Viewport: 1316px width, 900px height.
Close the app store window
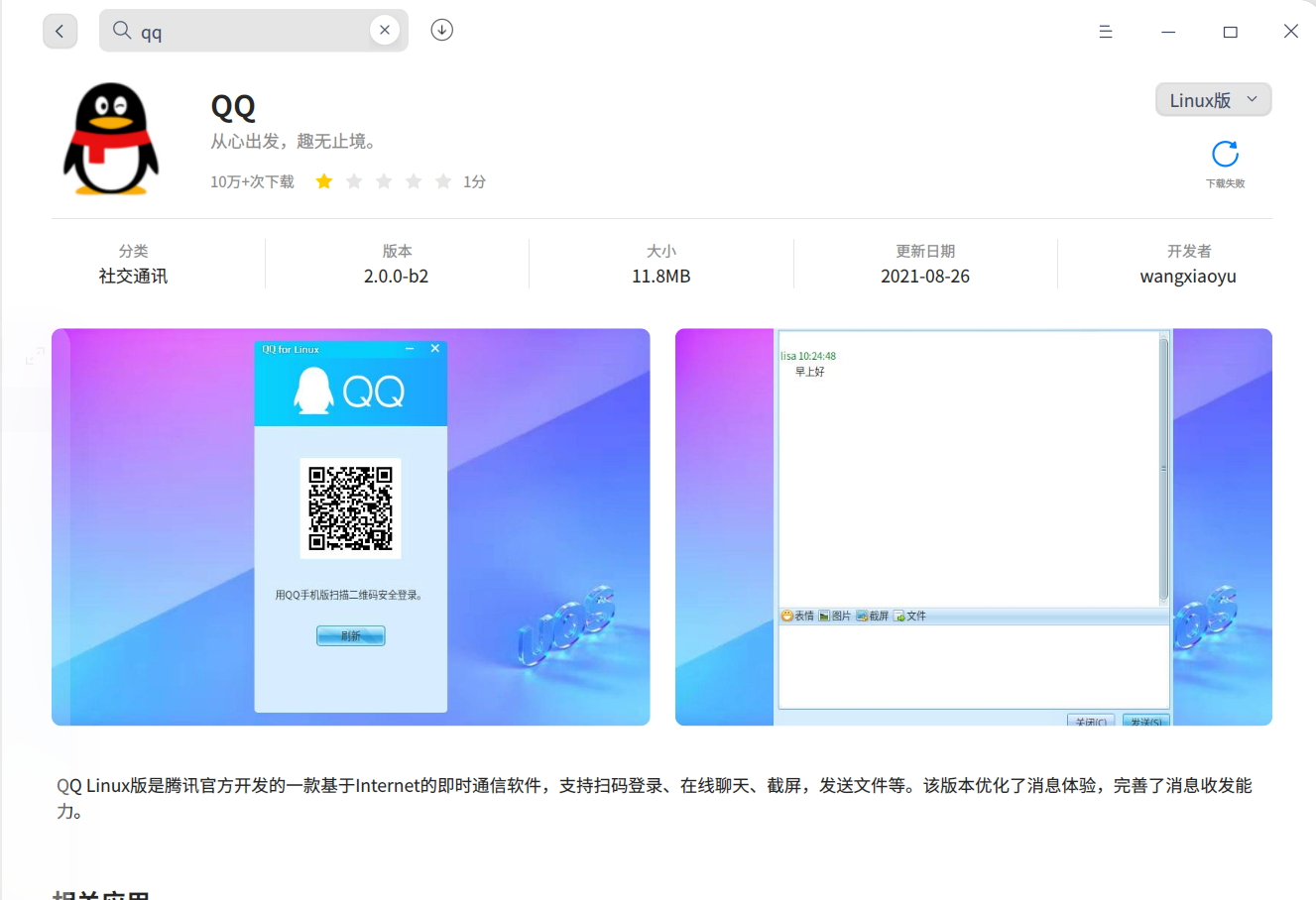pyautogui.click(x=1291, y=31)
